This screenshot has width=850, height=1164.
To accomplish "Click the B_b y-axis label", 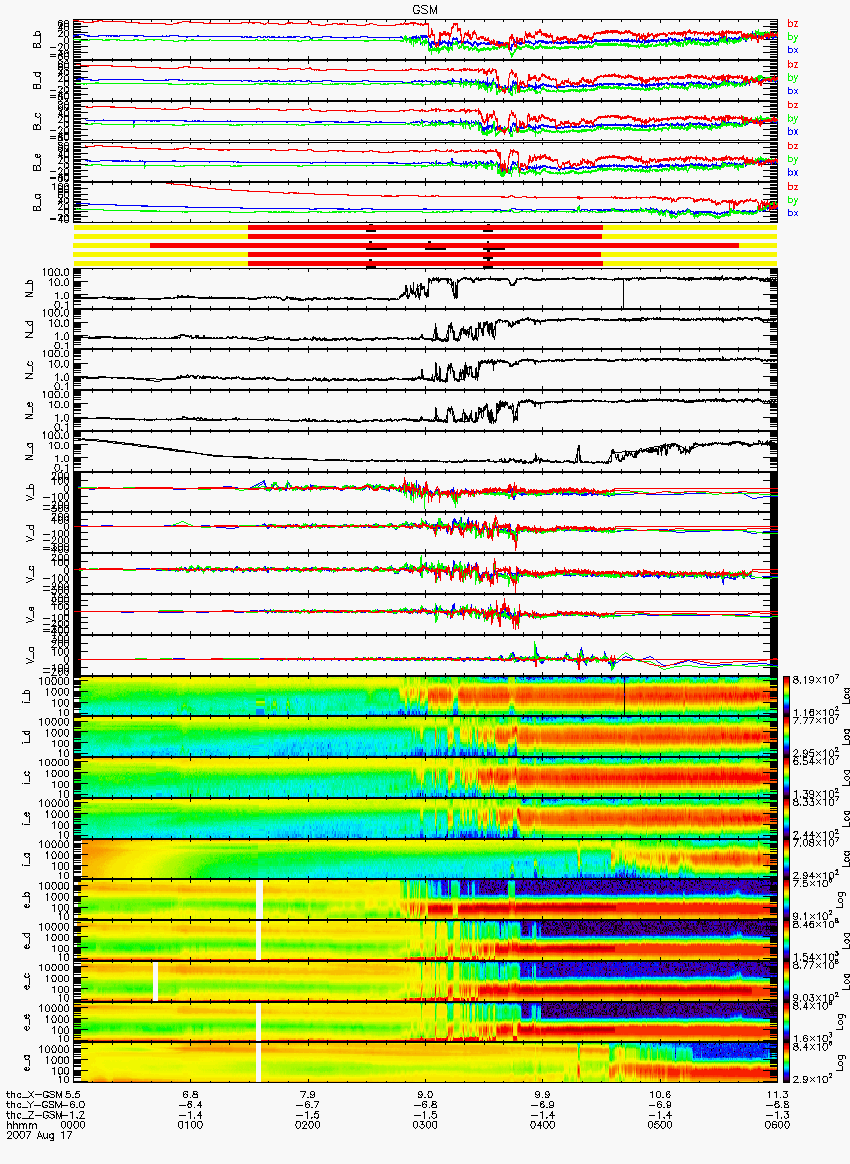I will [37, 40].
